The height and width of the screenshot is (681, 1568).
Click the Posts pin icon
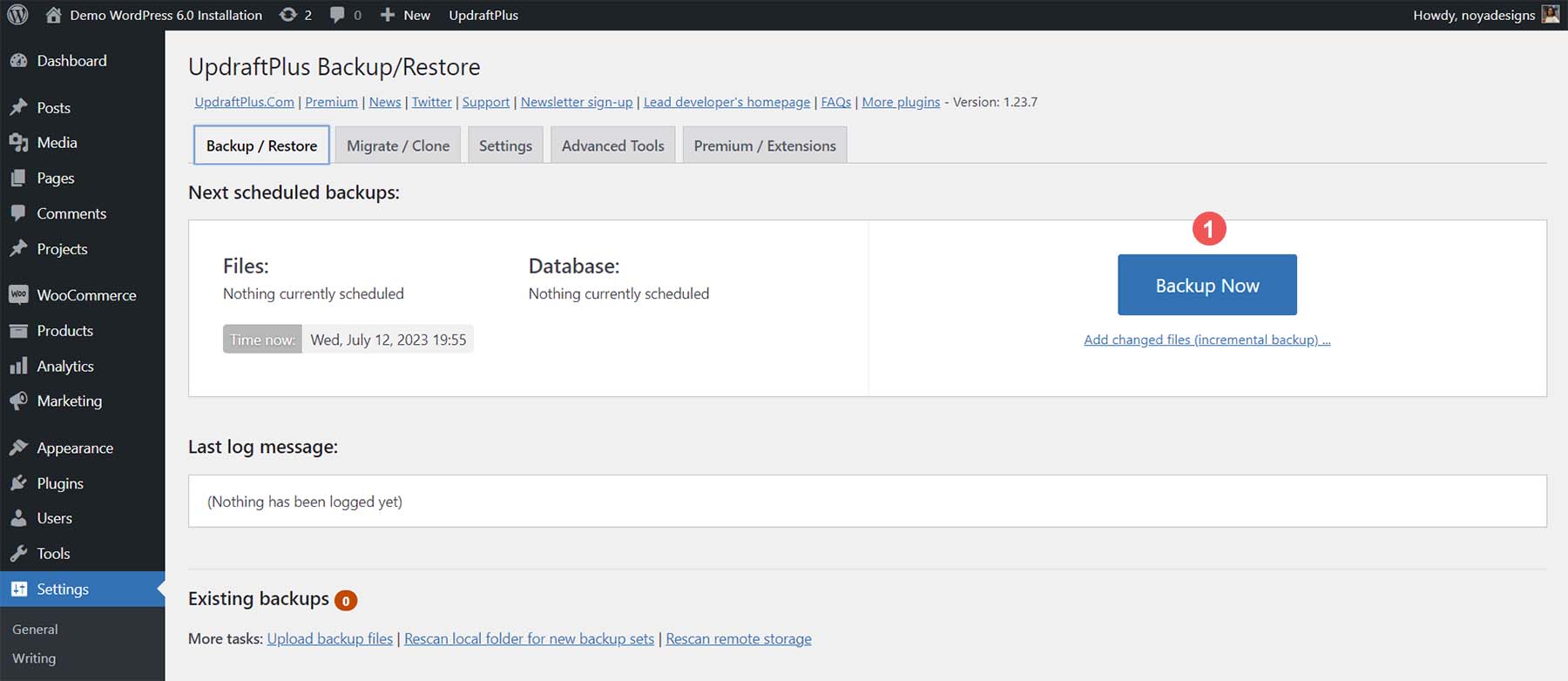[x=18, y=107]
